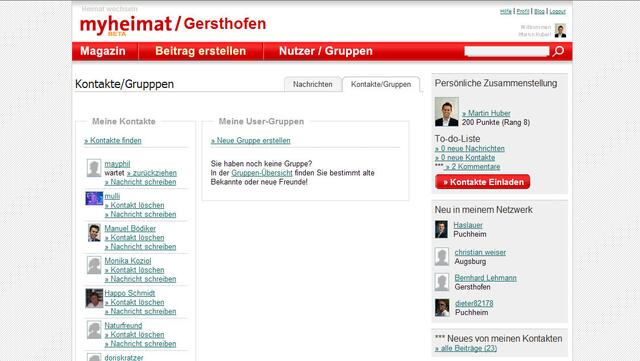Open dieter82178's avatar photo
The width and height of the screenshot is (640, 361).
tap(442, 308)
